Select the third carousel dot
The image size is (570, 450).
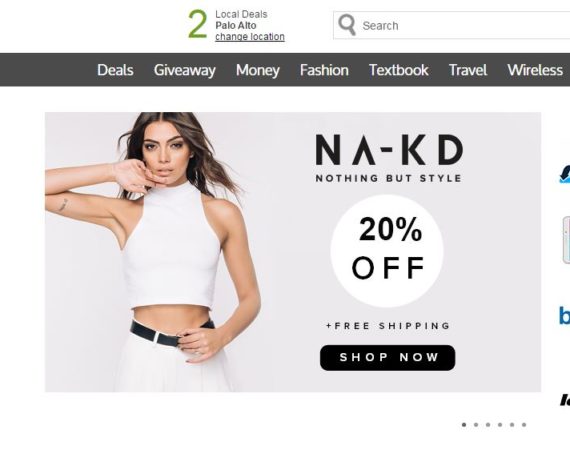tap(488, 425)
